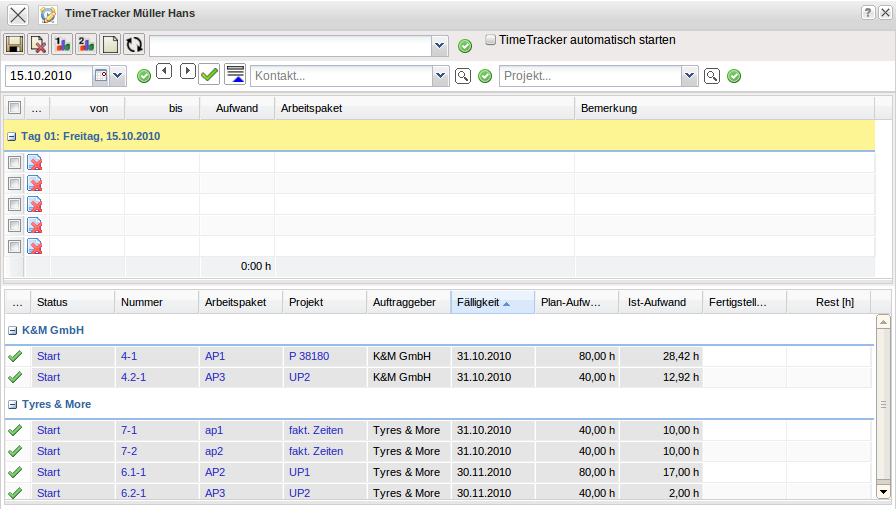Click into the date field 15.10.2010

point(48,76)
